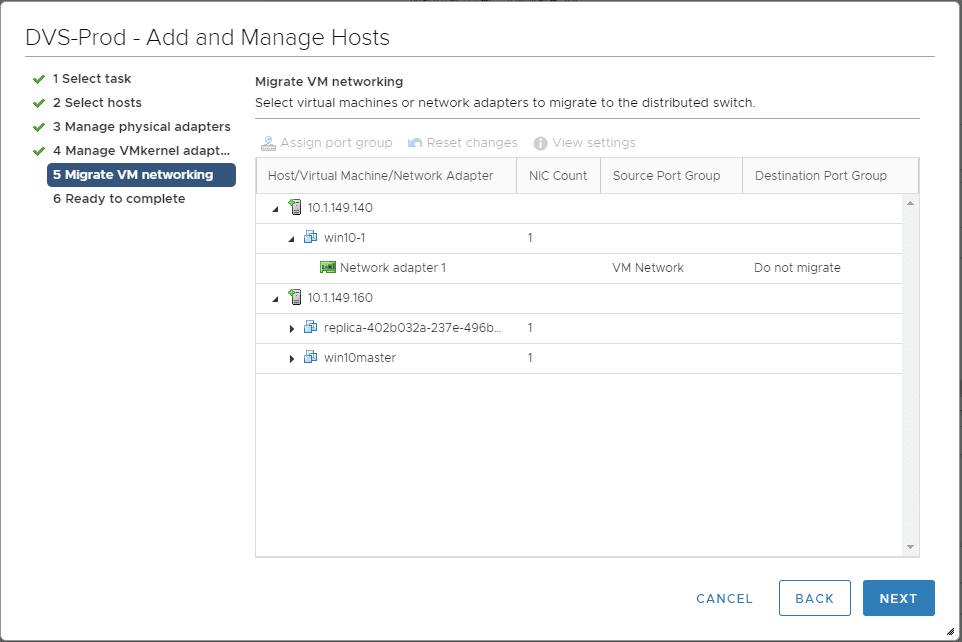Click the scrollbar down arrow
This screenshot has width=962, height=642.
pos(911,548)
